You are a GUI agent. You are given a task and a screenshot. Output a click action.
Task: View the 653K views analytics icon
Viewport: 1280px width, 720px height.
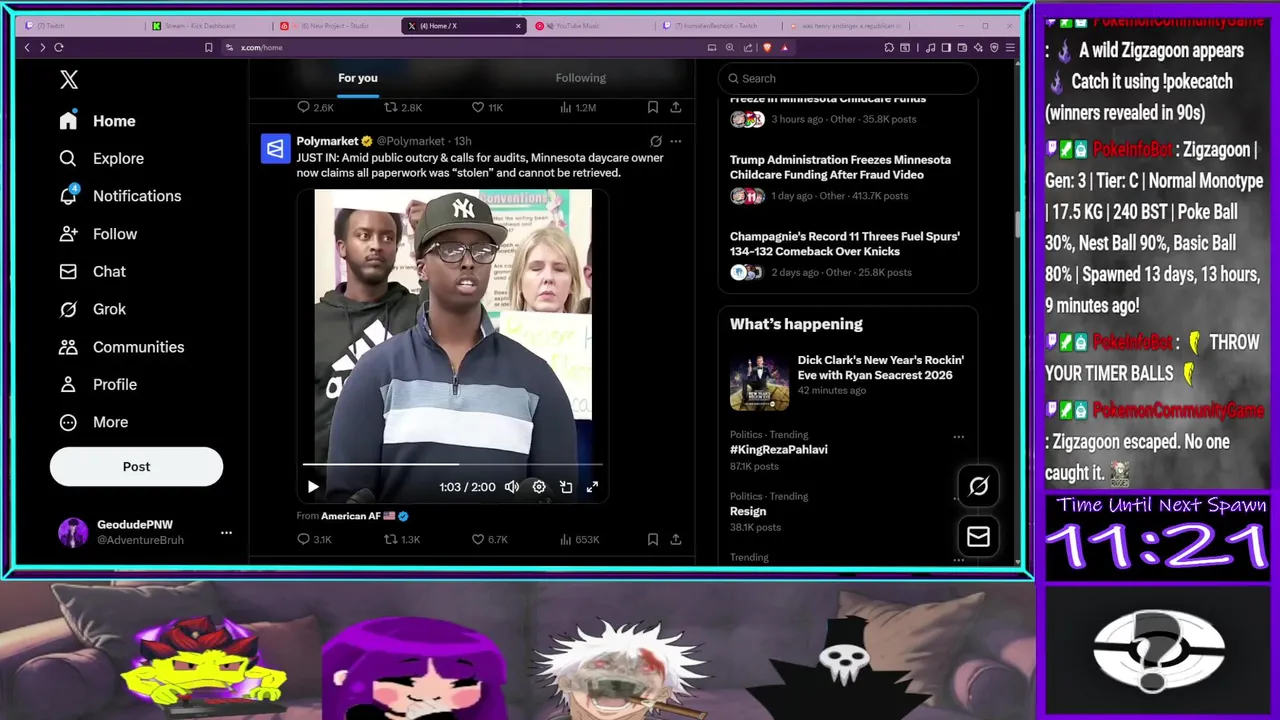coord(565,539)
